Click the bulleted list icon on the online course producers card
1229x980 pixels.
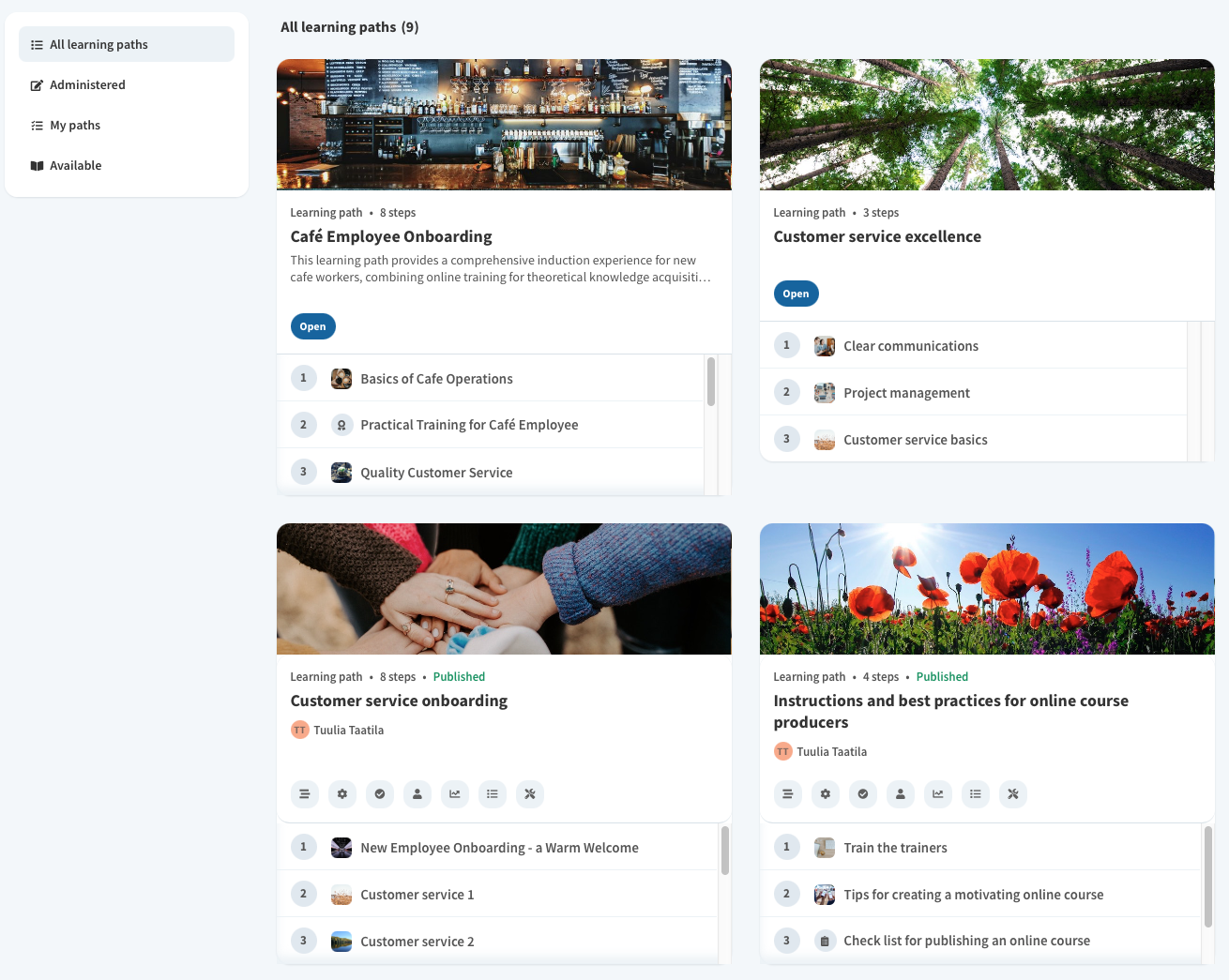click(x=976, y=794)
